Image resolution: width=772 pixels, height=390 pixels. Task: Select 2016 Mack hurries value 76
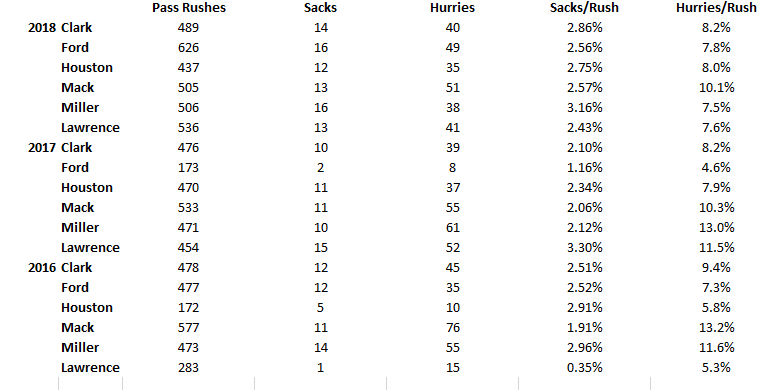[452, 328]
